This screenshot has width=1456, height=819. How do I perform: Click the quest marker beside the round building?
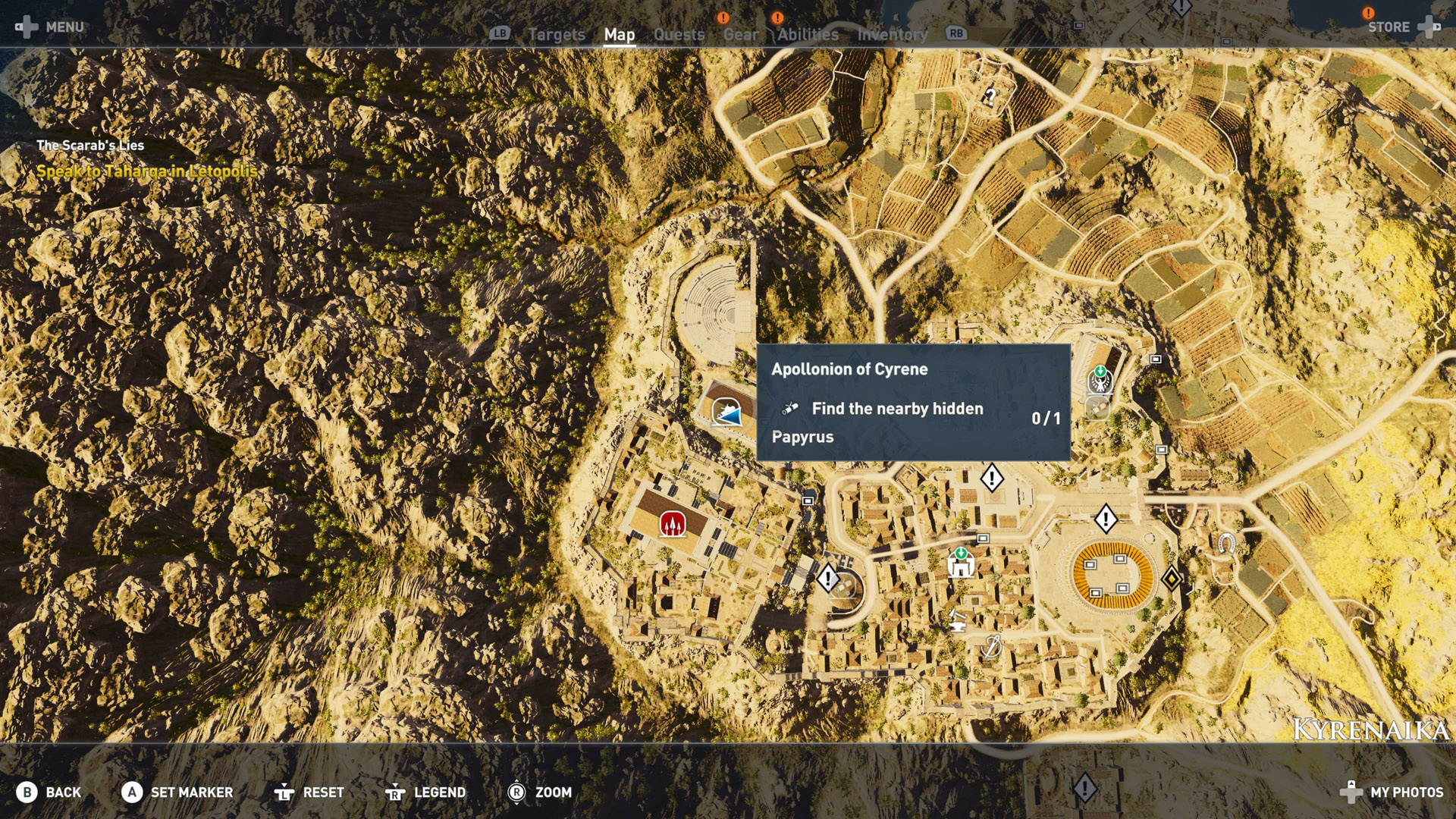pos(828,579)
